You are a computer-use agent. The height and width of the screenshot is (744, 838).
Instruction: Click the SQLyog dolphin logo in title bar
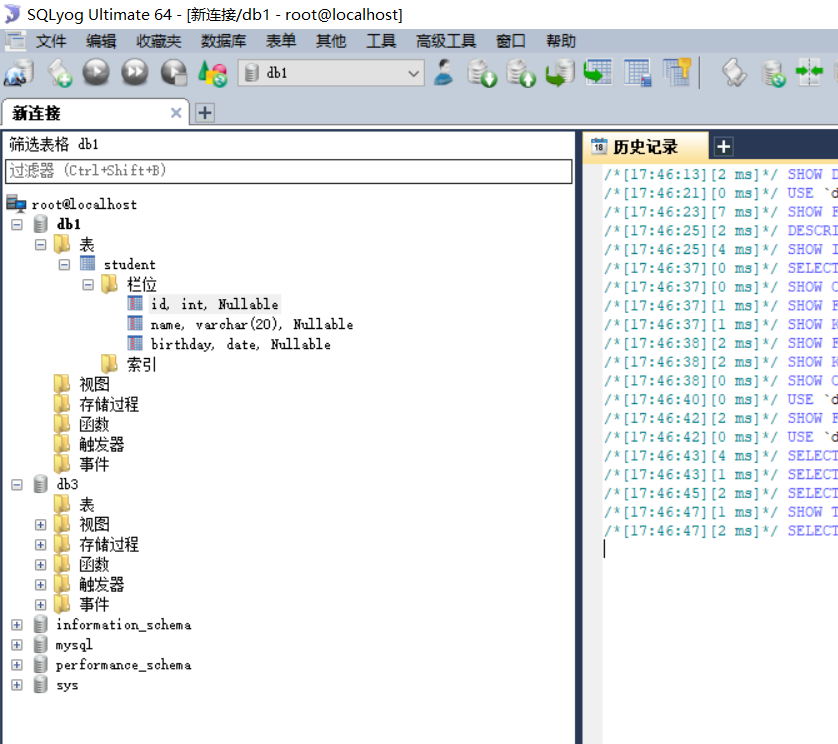[x=12, y=14]
